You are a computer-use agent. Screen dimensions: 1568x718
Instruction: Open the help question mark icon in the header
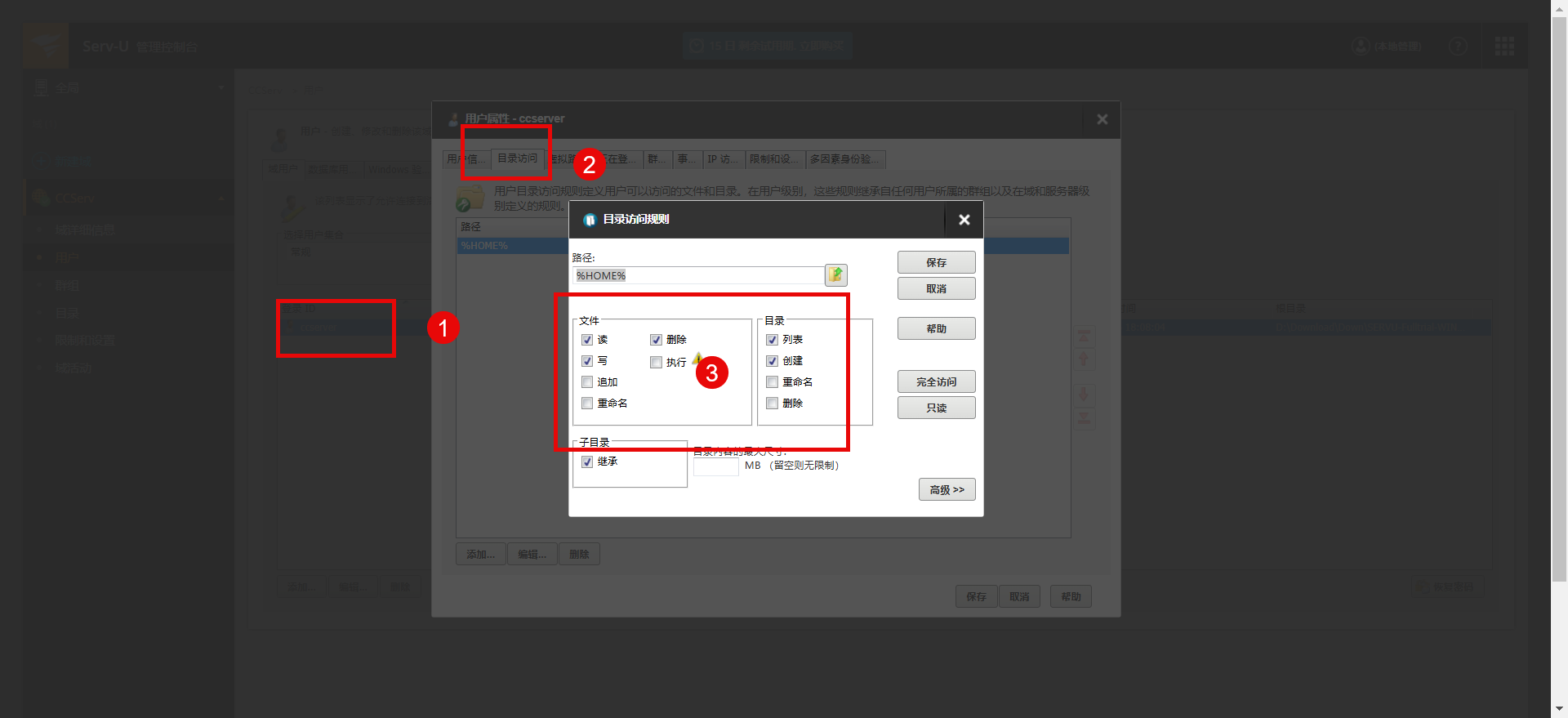[x=1458, y=47]
